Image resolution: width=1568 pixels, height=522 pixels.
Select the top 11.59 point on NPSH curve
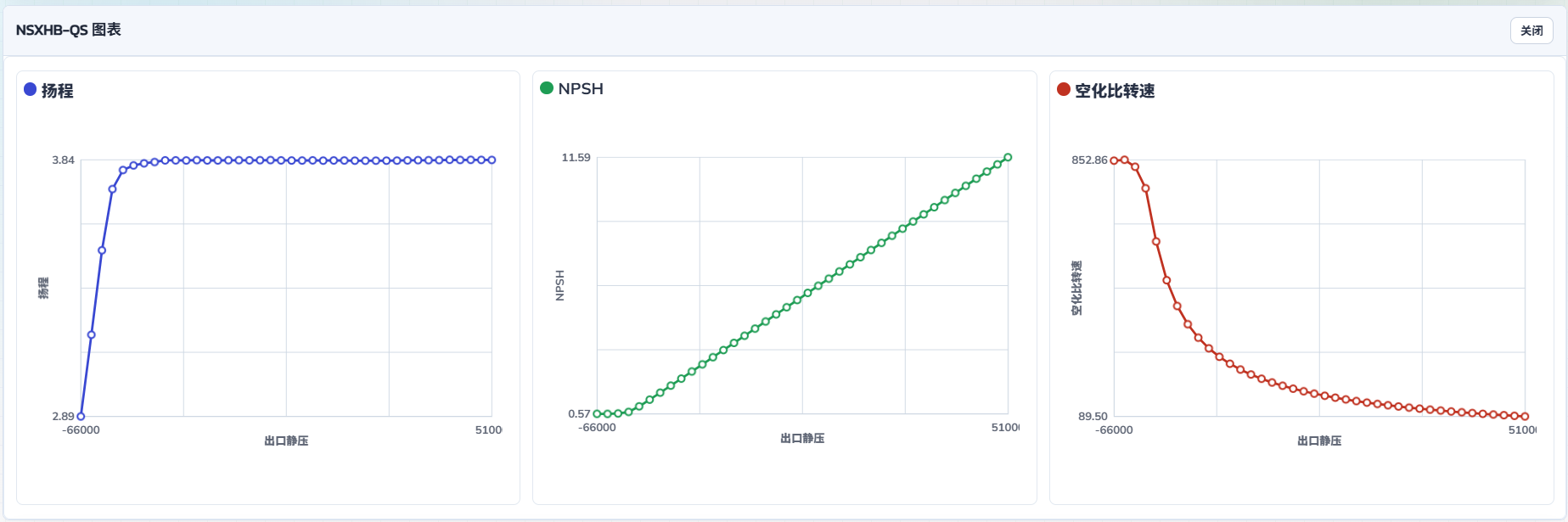pyautogui.click(x=1008, y=157)
